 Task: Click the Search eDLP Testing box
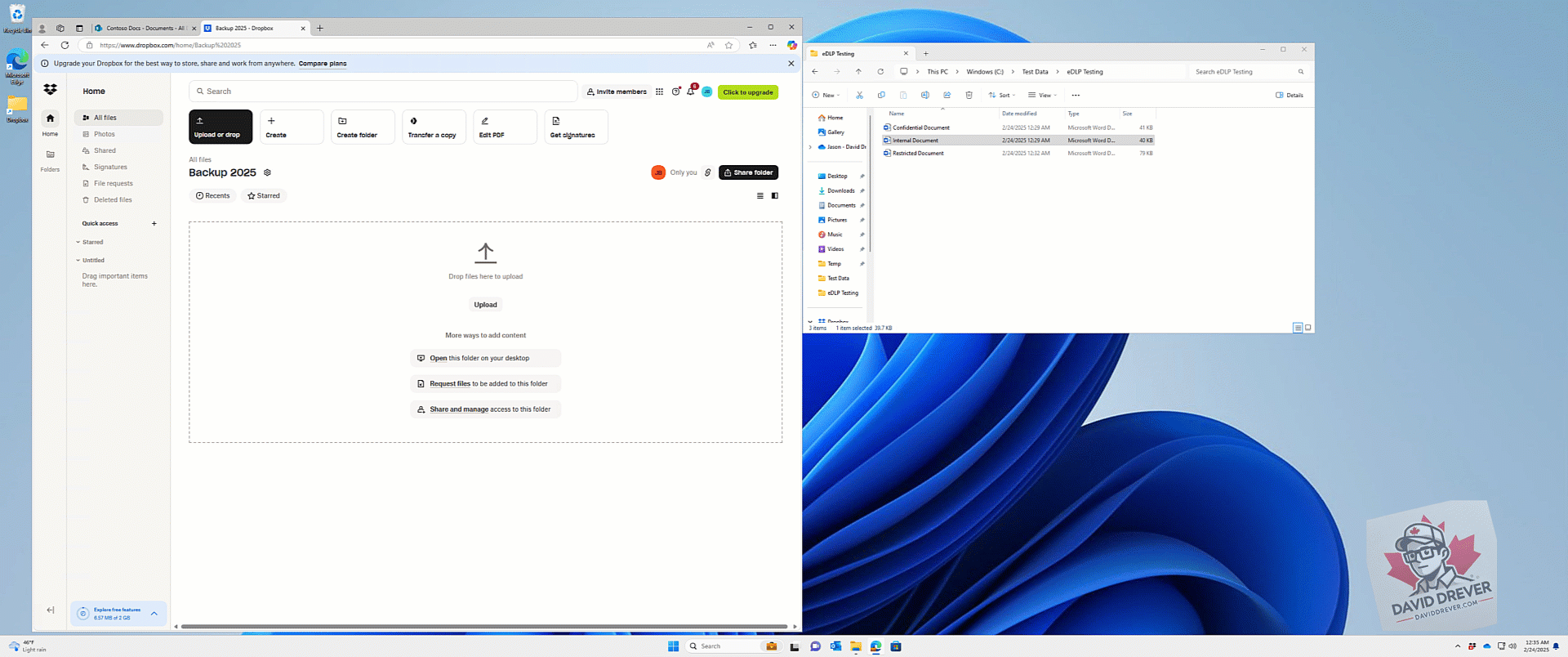click(1249, 72)
